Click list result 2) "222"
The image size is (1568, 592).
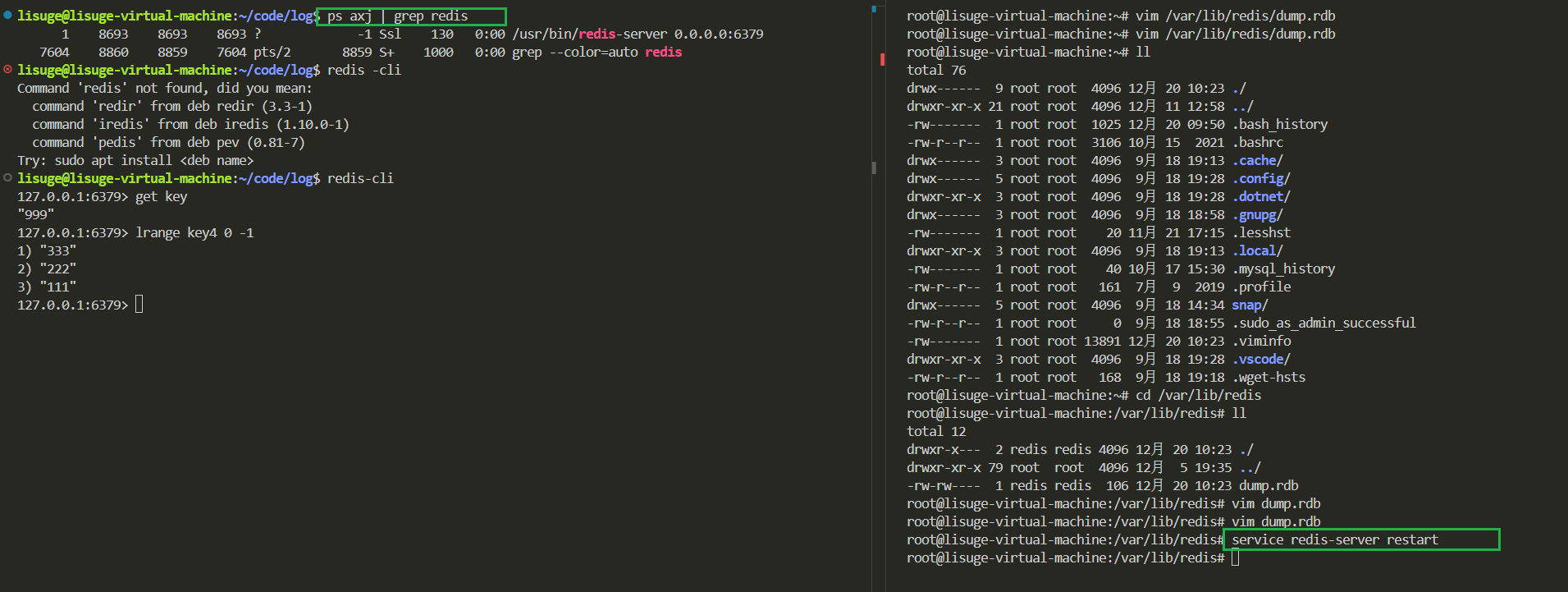(47, 268)
